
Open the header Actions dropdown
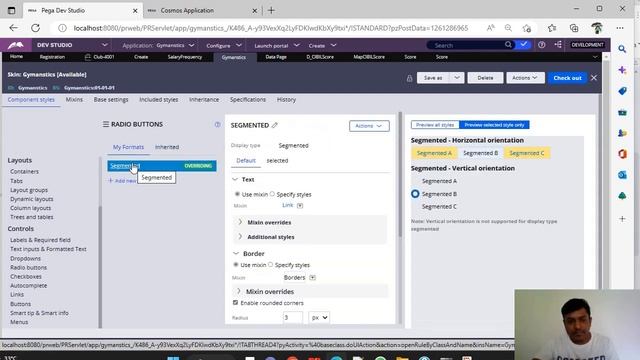(x=525, y=78)
